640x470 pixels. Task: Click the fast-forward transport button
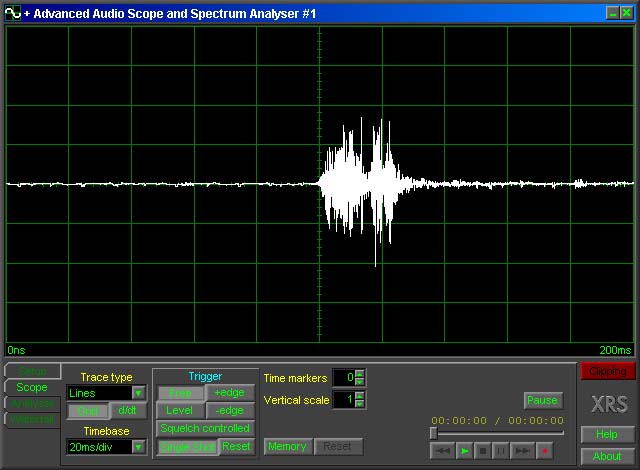[522, 451]
